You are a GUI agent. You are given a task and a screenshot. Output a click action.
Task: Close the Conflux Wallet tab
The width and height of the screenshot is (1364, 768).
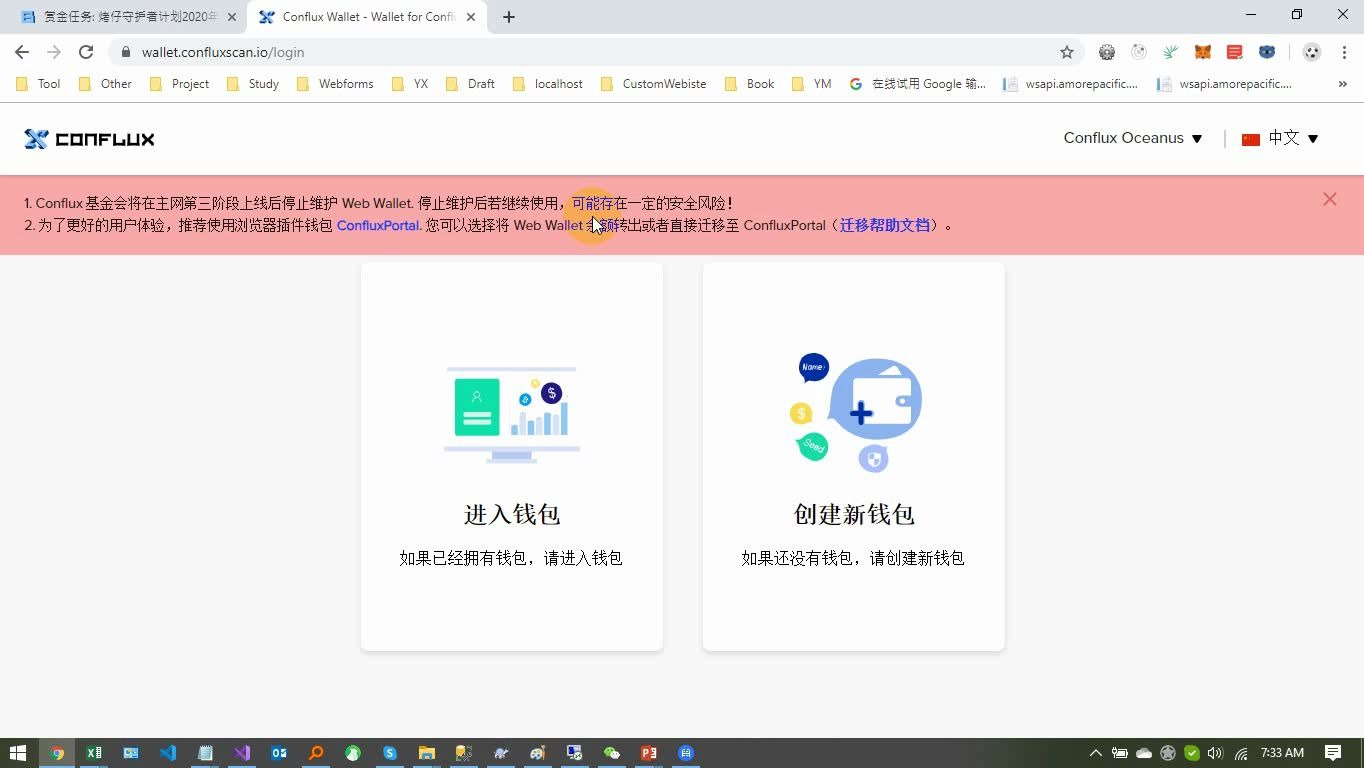click(471, 17)
